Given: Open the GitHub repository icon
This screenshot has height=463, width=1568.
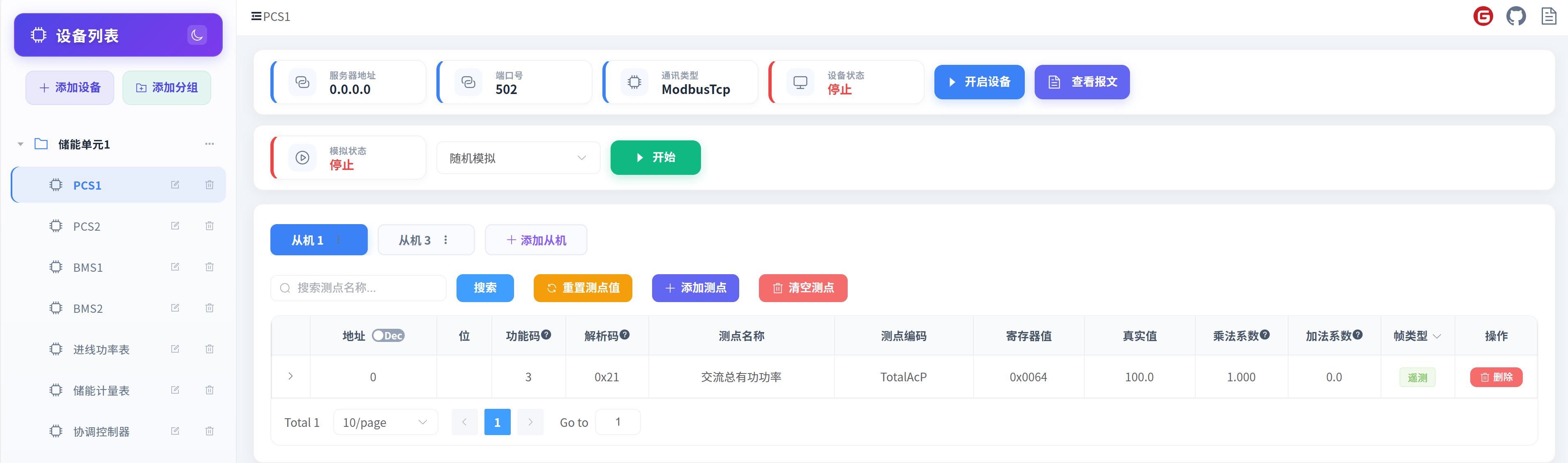Looking at the screenshot, I should (x=1516, y=16).
